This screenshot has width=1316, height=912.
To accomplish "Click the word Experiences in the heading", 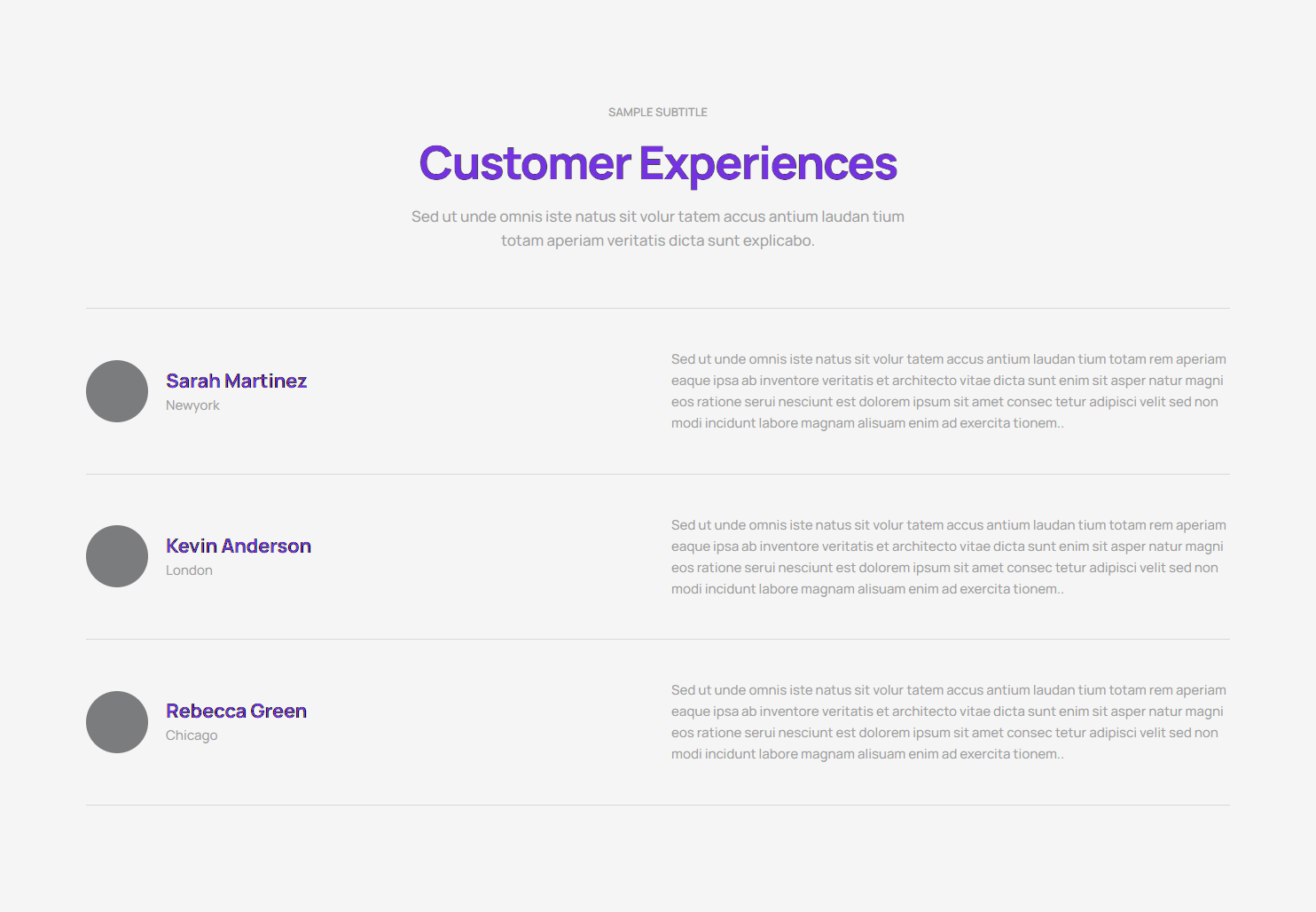I will click(768, 163).
